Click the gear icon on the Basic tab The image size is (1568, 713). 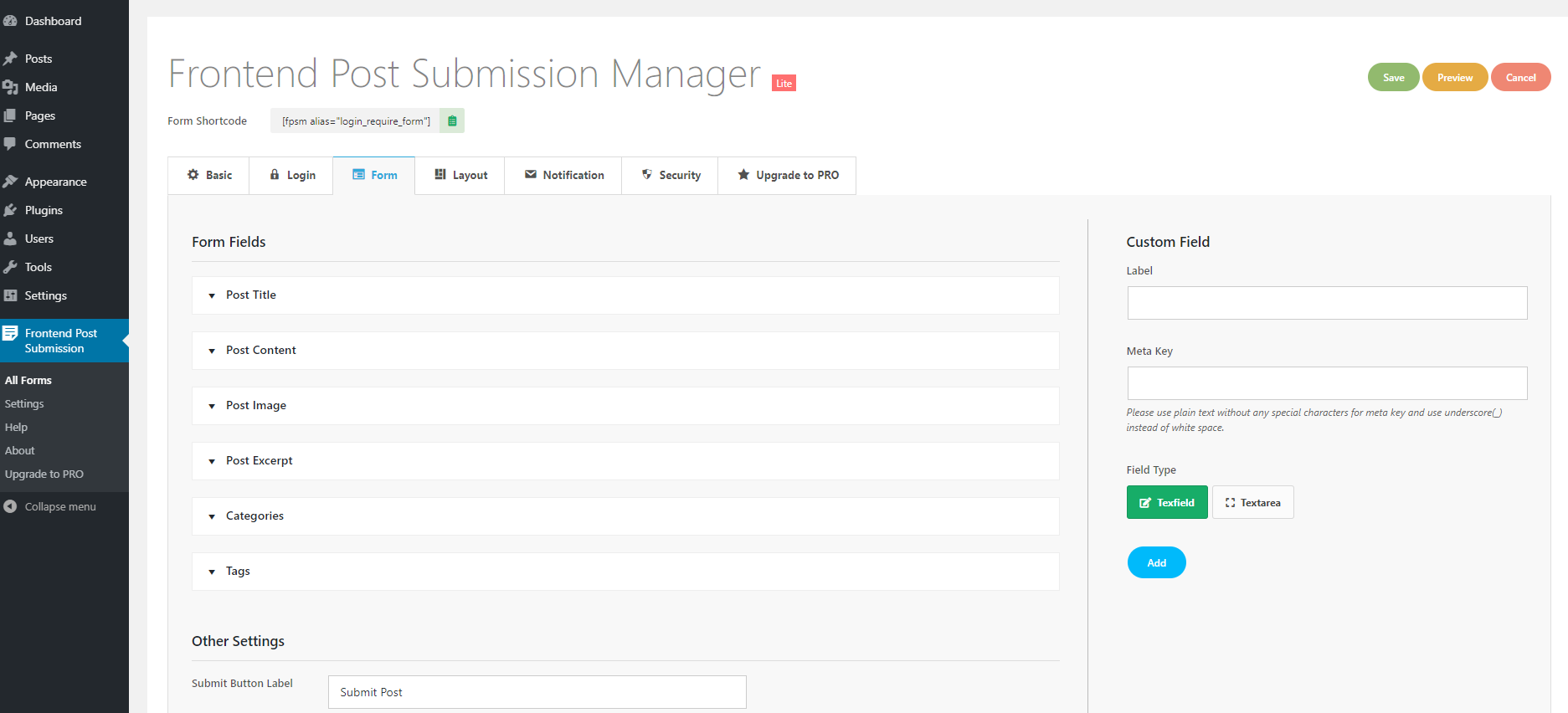click(x=193, y=175)
